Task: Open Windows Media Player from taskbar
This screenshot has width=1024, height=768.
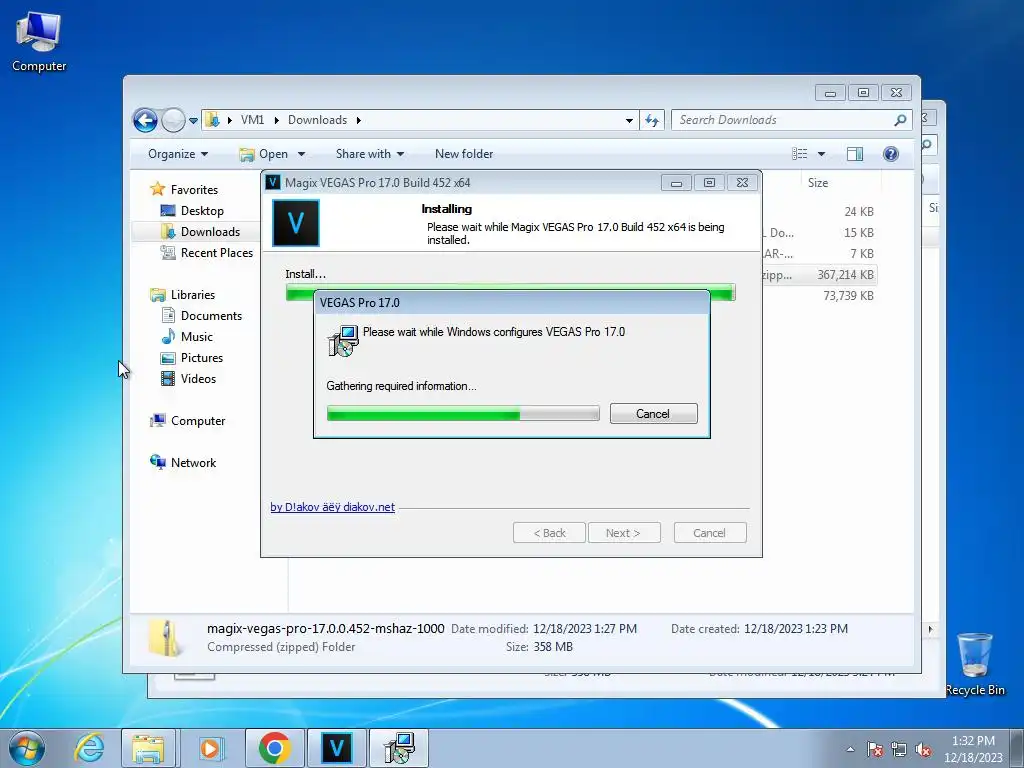Action: (x=211, y=748)
